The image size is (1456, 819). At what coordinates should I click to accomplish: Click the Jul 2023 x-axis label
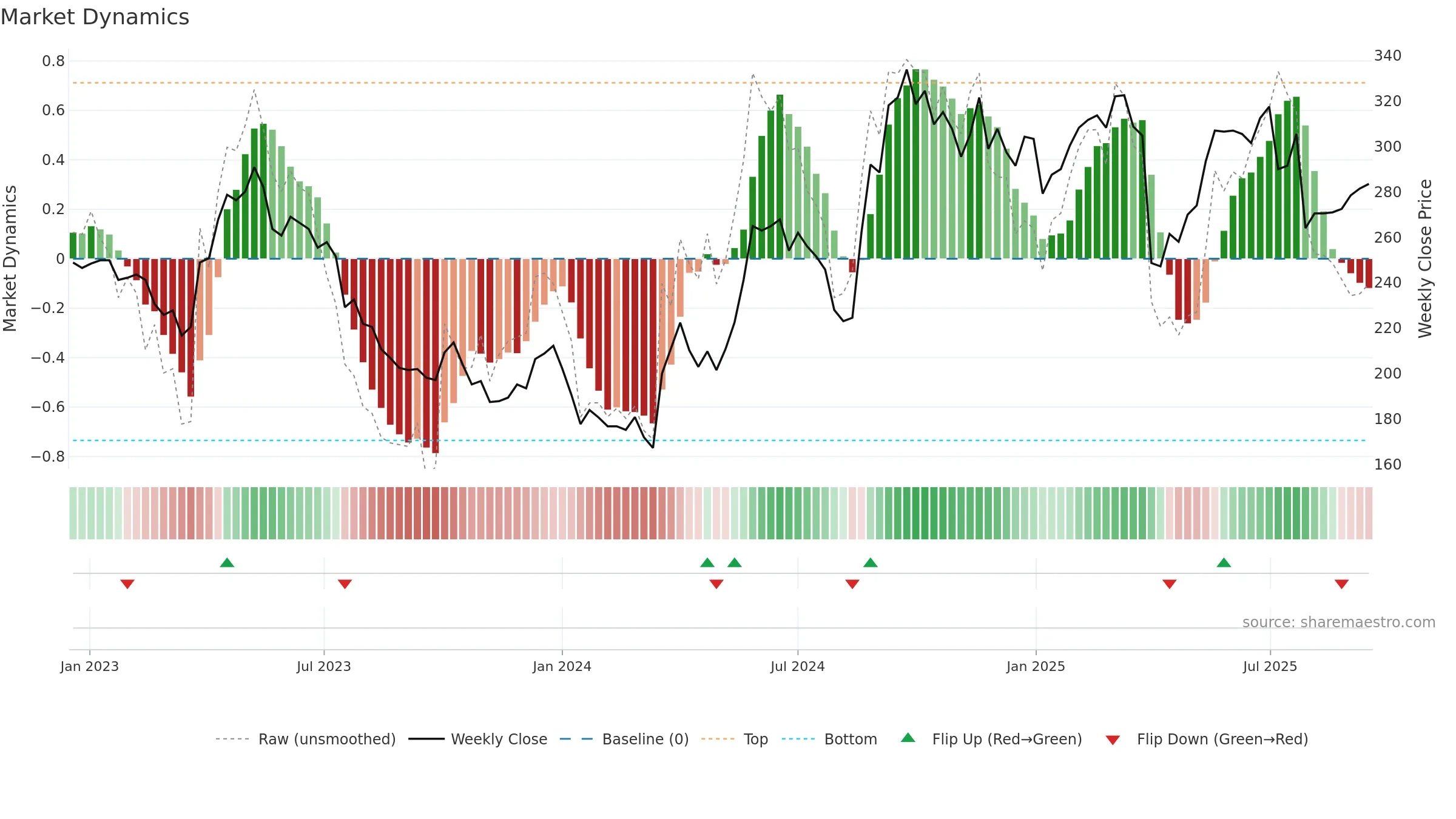[x=324, y=666]
